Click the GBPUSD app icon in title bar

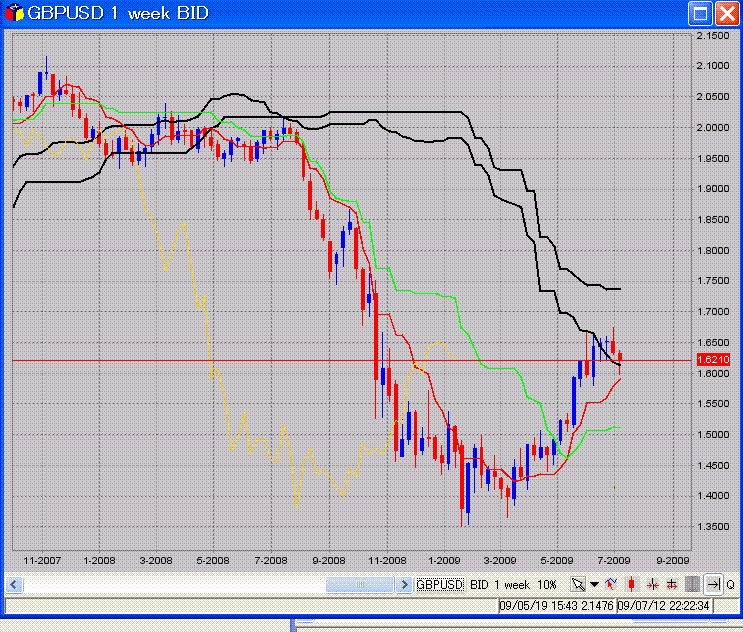pyautogui.click(x=14, y=13)
